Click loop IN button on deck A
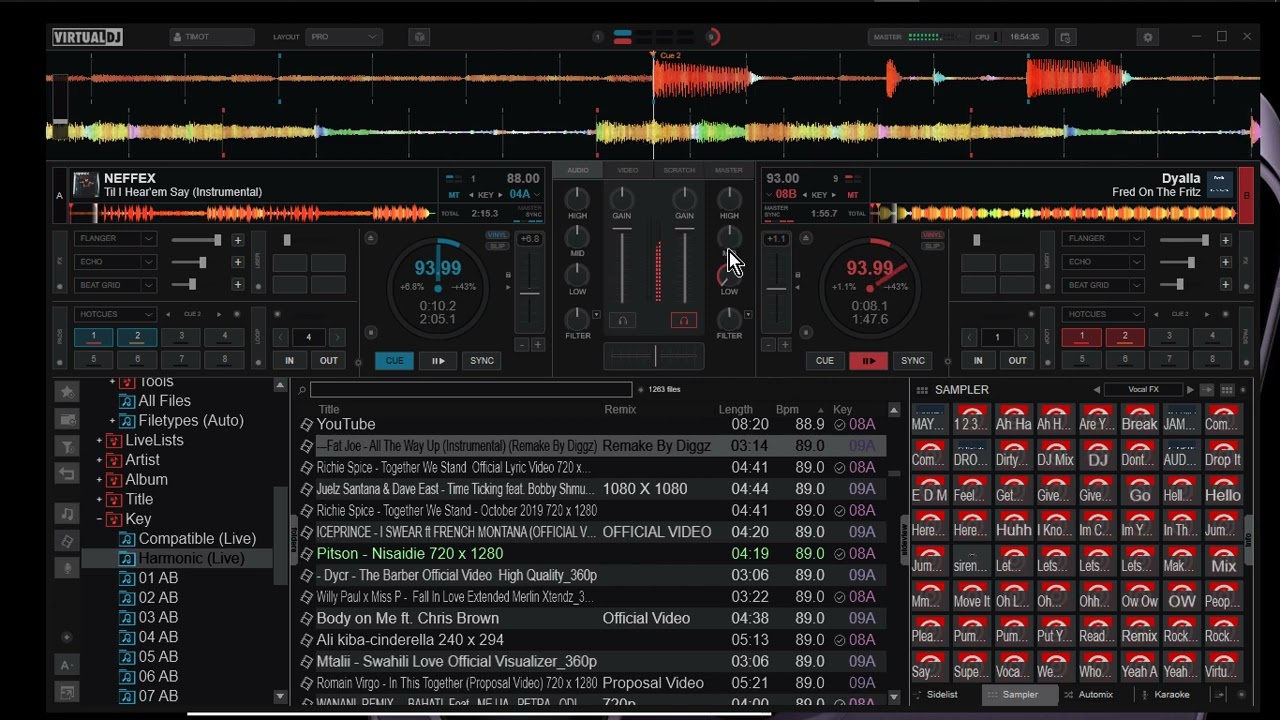This screenshot has width=1280, height=720. (x=290, y=361)
